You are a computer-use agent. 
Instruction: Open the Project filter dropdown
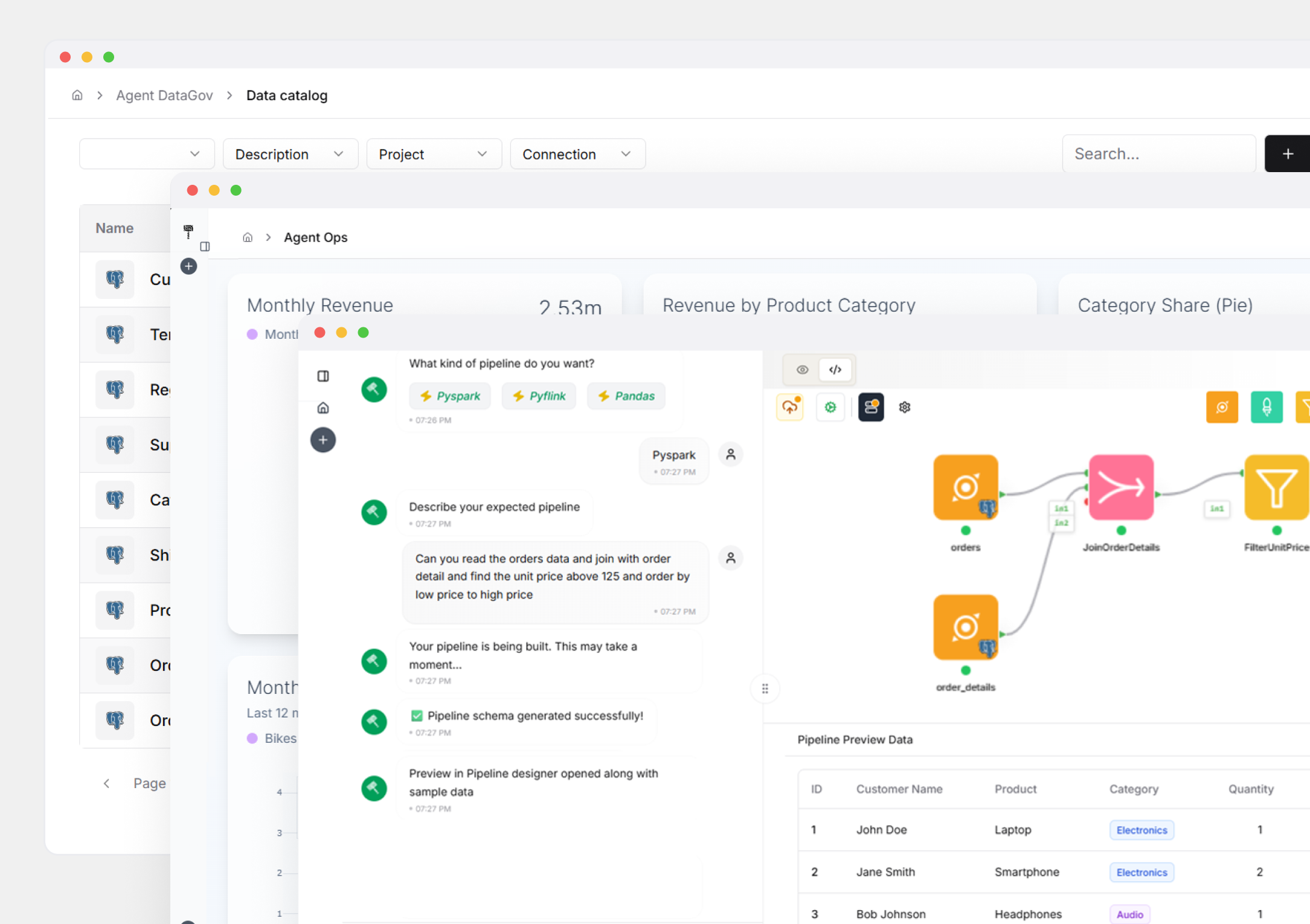(433, 154)
